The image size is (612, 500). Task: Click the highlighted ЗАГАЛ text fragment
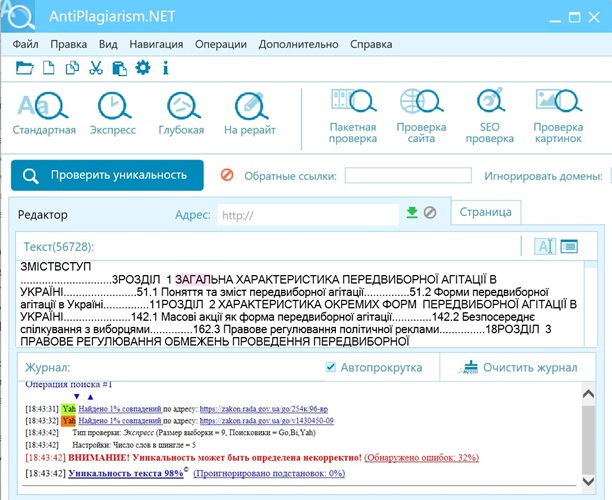(193, 279)
